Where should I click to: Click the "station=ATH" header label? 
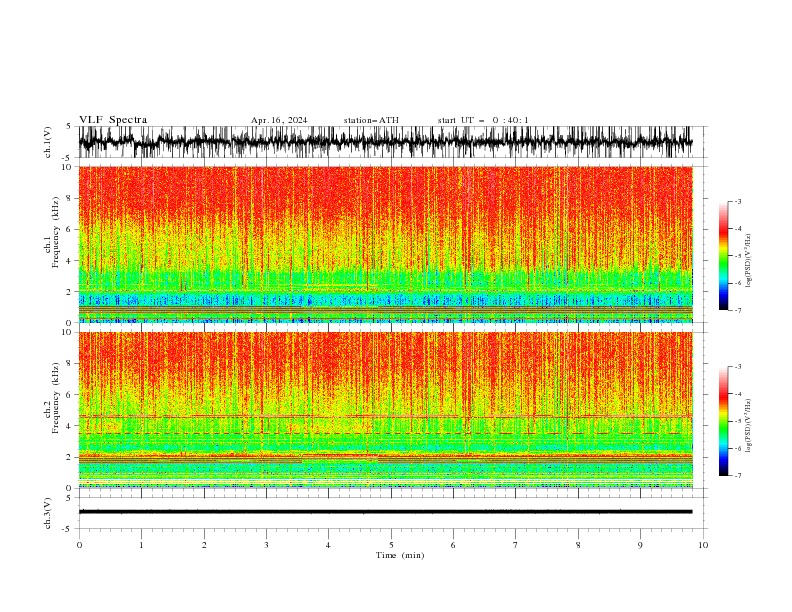371,120
